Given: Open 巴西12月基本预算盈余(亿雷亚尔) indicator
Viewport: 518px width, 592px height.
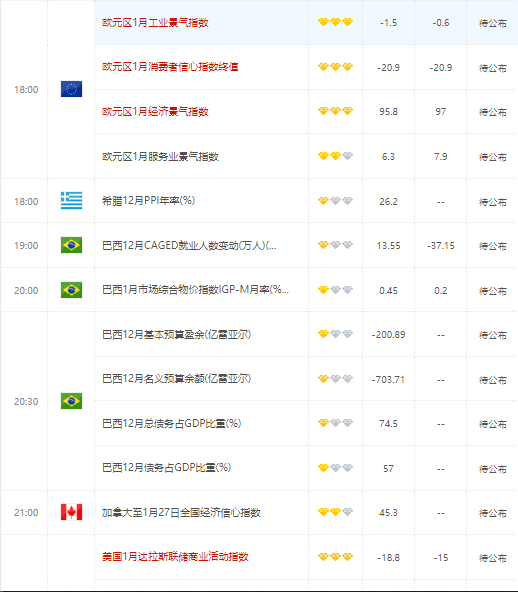Looking at the screenshot, I should 176,335.
